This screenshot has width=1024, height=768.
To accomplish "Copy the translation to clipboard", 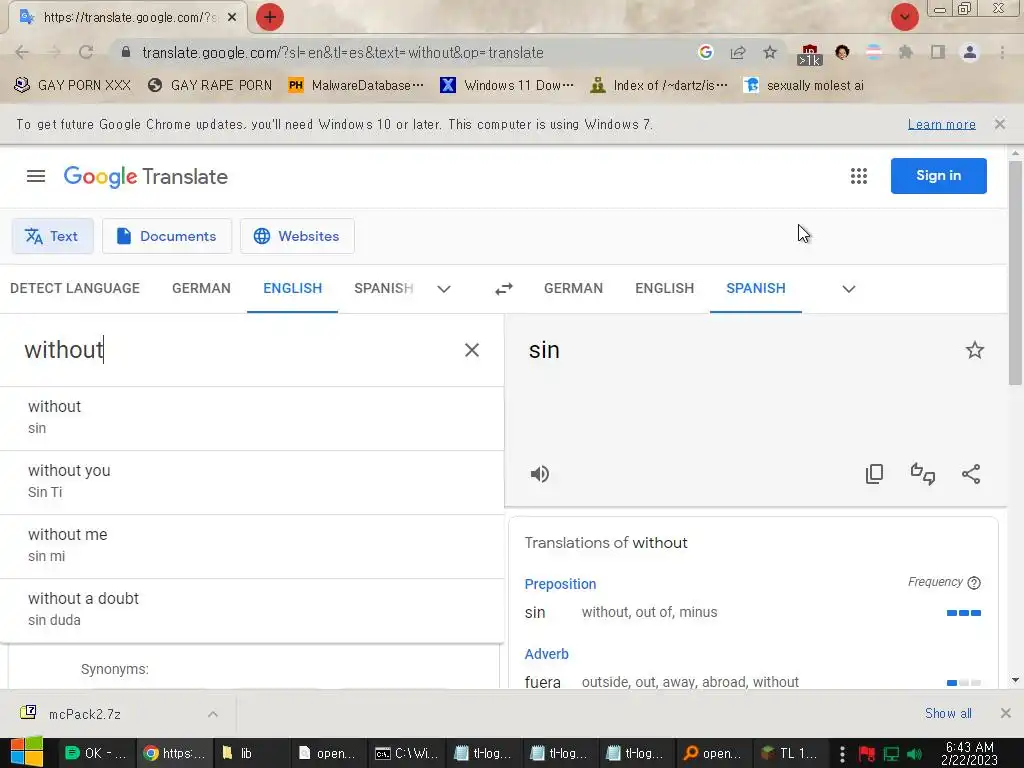I will pyautogui.click(x=874, y=474).
